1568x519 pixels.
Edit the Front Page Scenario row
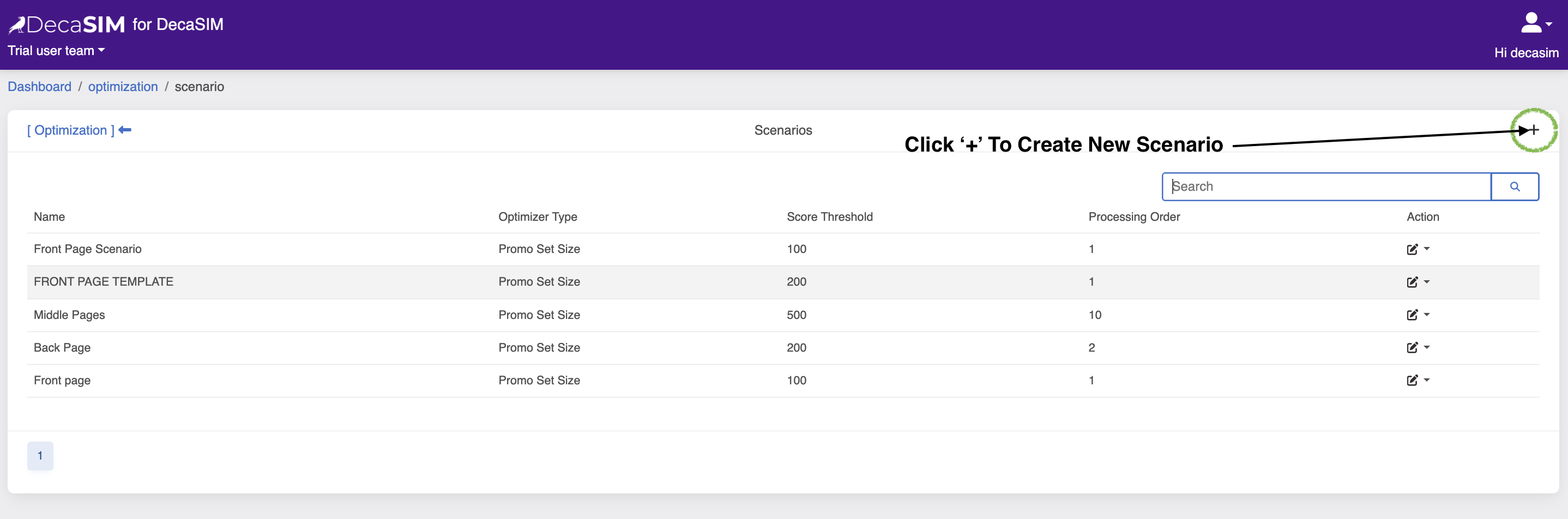[1412, 250]
